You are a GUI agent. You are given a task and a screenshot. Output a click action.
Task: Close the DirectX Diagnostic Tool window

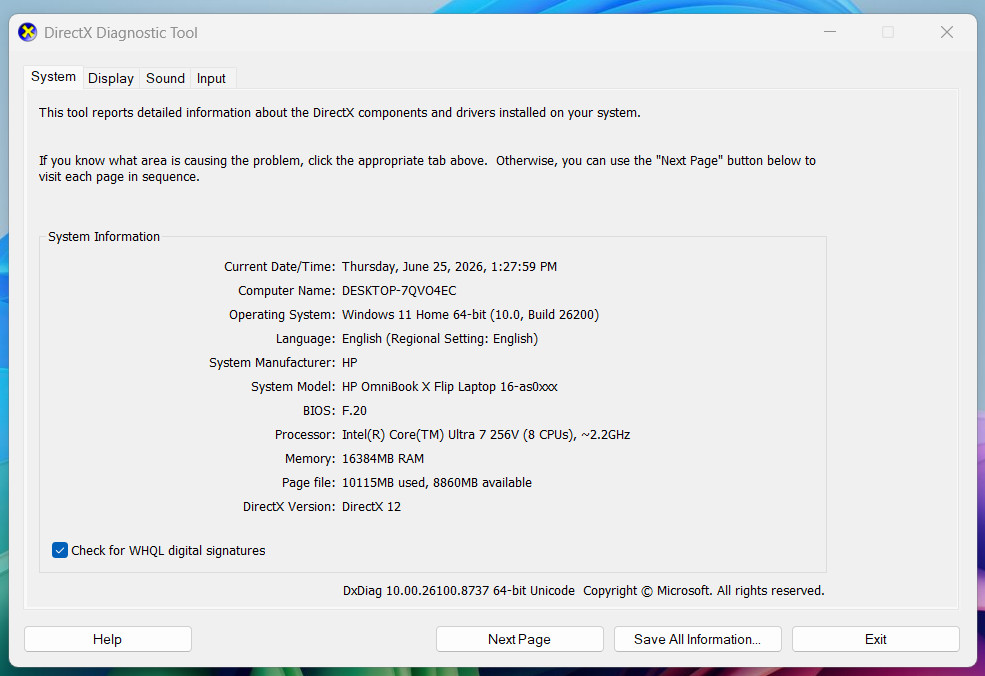click(x=947, y=32)
